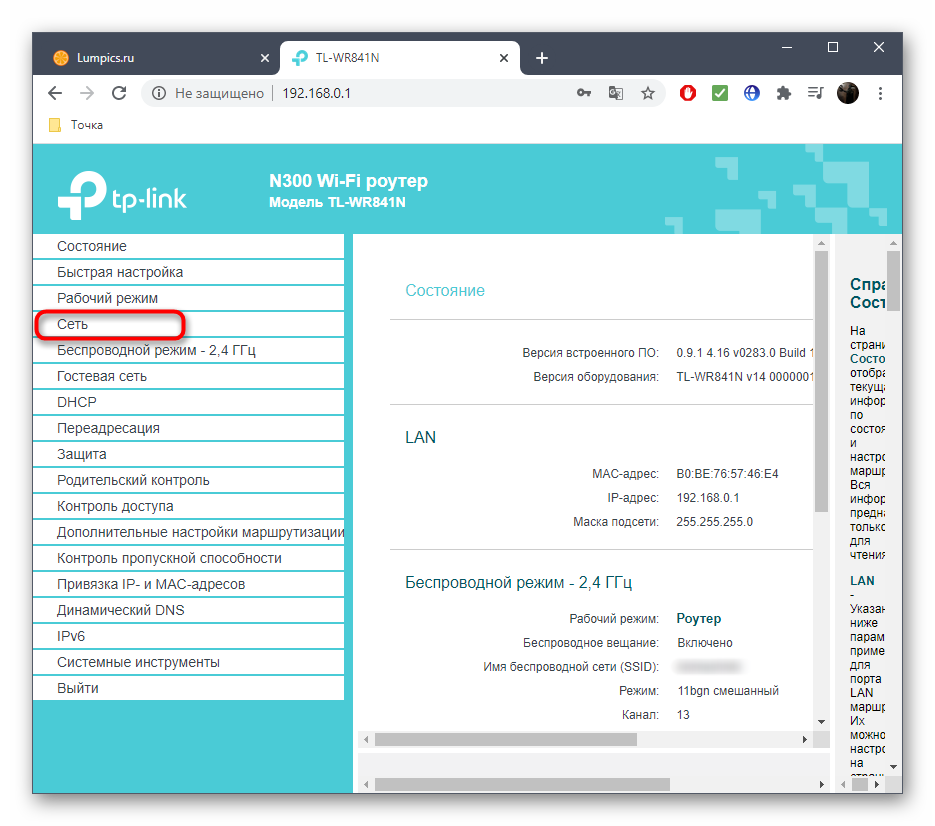Open Беспроводной режим - 2,4 ГГц menu
Image resolution: width=935 pixels, height=826 pixels.
tap(188, 350)
